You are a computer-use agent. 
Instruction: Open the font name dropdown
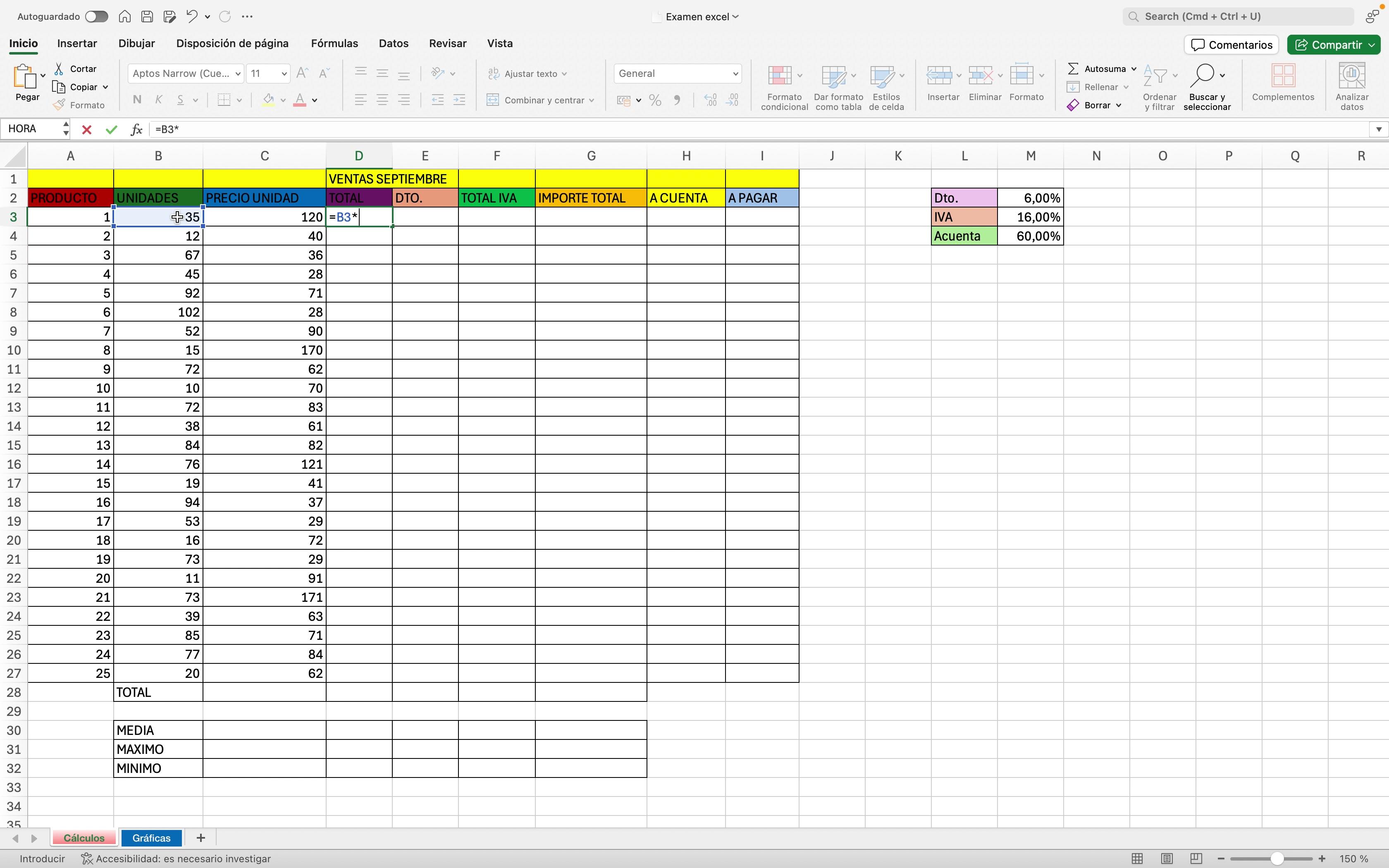pyautogui.click(x=238, y=74)
